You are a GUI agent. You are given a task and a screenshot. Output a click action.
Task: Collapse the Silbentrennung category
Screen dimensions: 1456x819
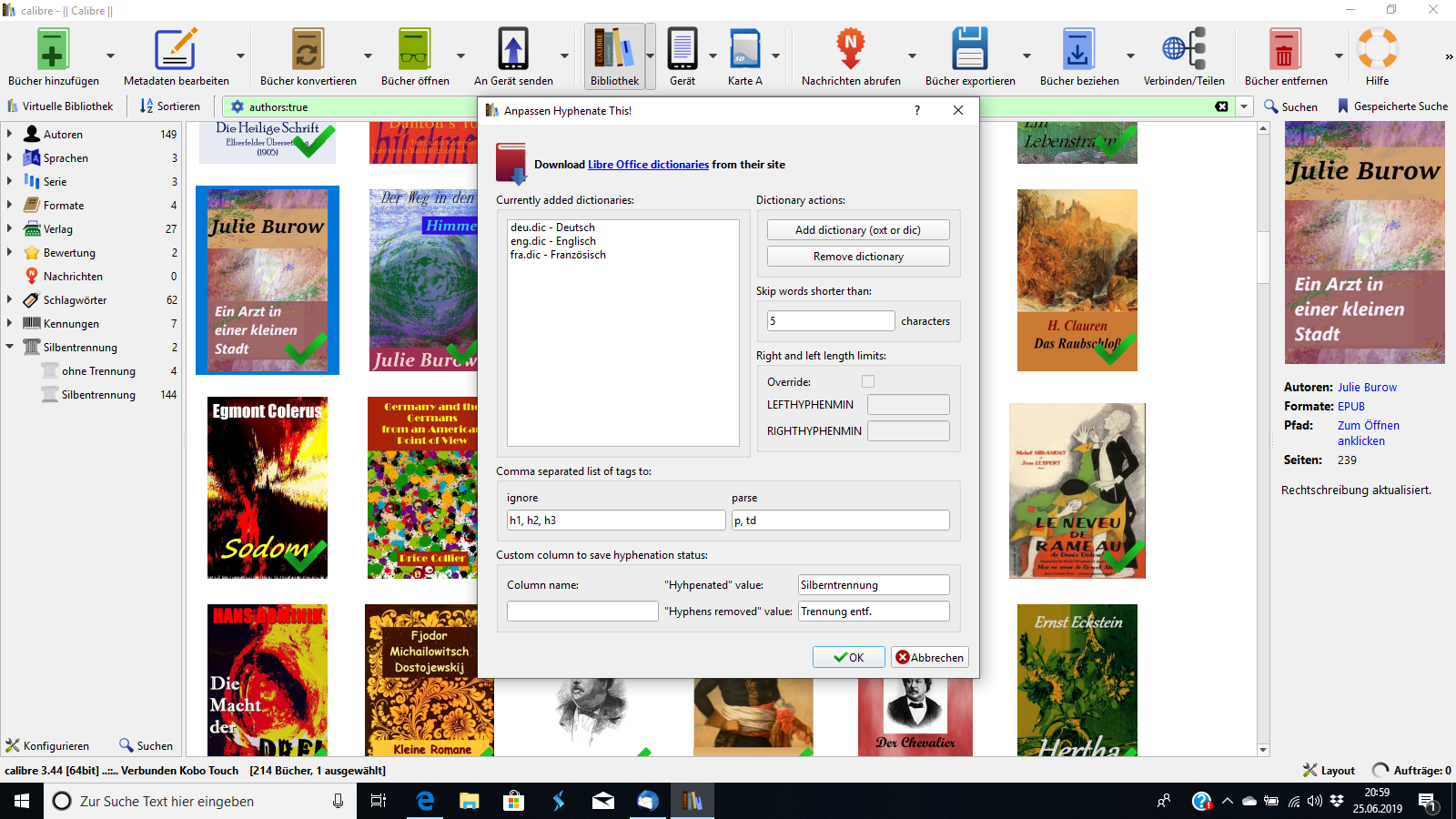click(10, 347)
